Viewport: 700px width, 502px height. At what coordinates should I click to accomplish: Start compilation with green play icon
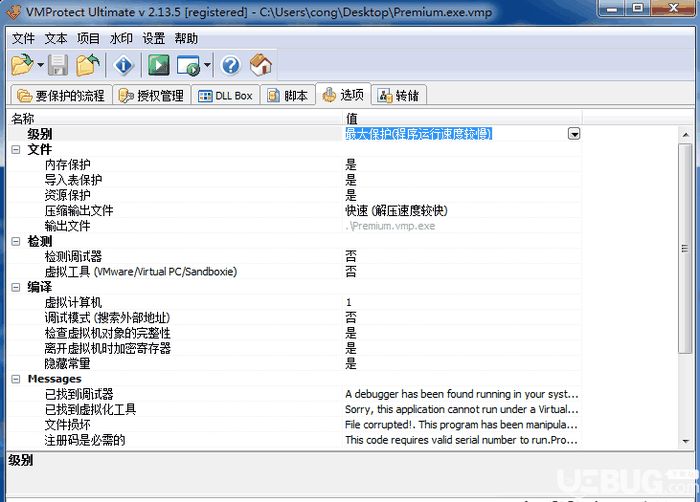pyautogui.click(x=159, y=65)
